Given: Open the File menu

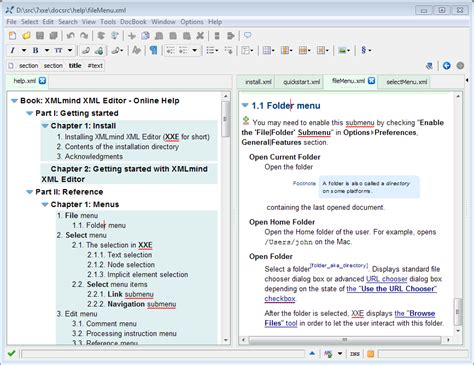Looking at the screenshot, I should tap(11, 22).
